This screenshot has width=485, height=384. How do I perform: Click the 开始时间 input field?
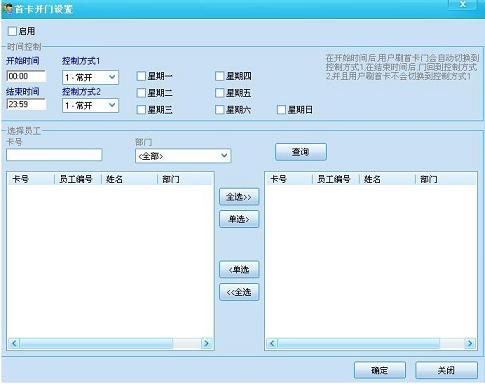pos(26,76)
